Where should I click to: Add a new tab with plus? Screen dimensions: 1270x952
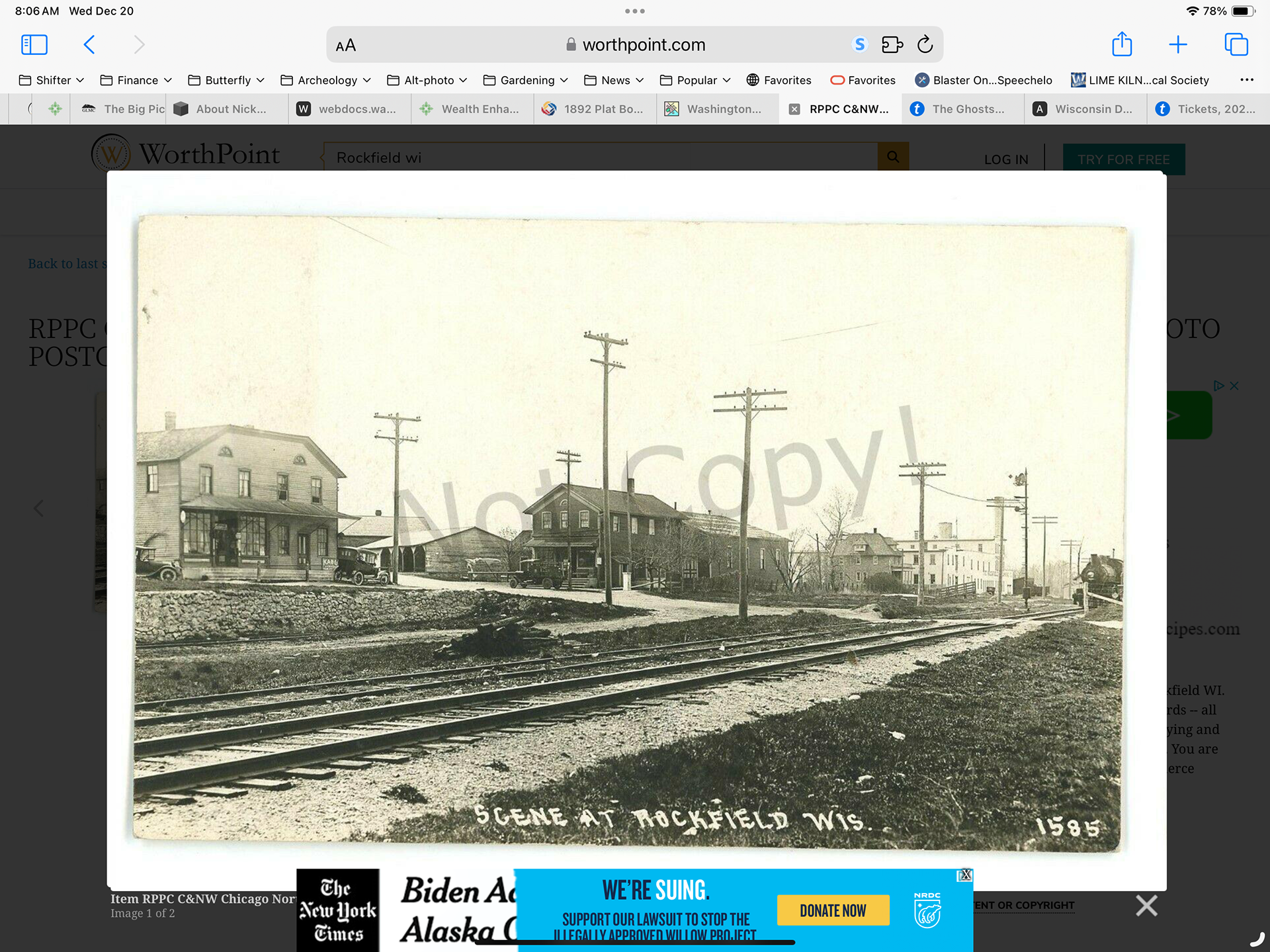click(x=1178, y=44)
